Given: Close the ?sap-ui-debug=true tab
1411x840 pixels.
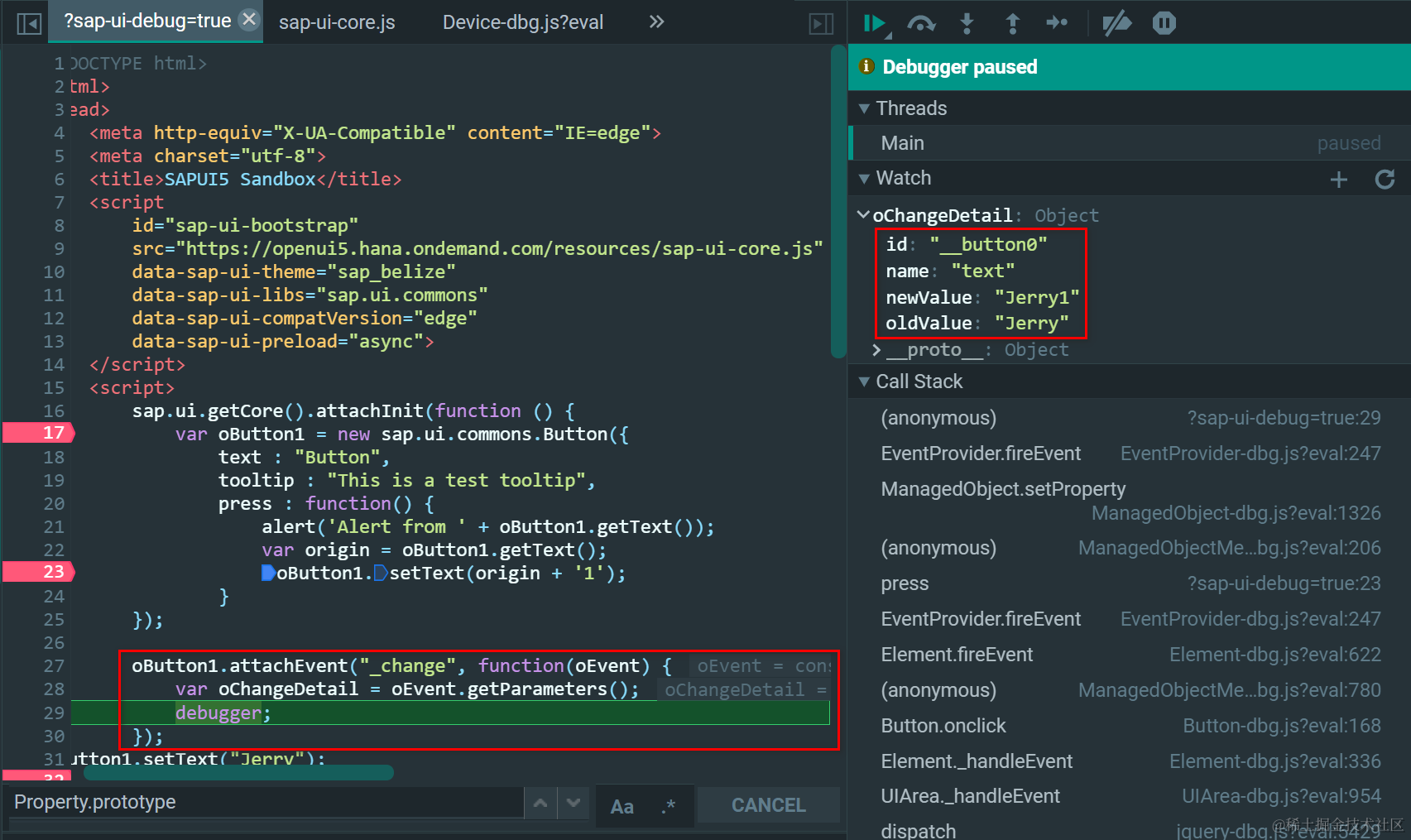Looking at the screenshot, I should click(x=249, y=20).
